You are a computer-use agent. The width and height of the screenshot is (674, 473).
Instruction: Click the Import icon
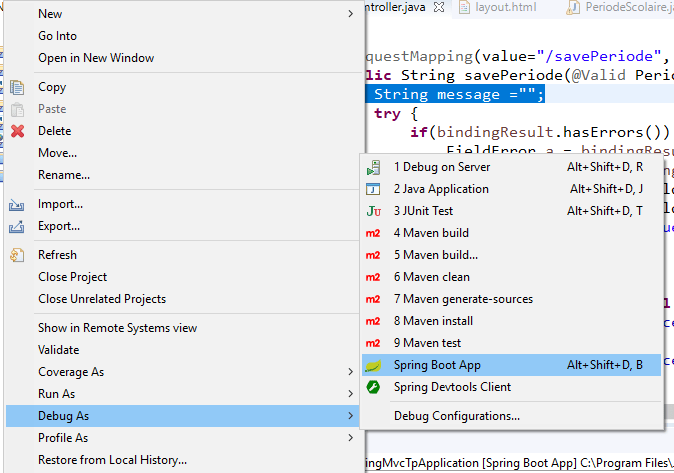[16, 205]
